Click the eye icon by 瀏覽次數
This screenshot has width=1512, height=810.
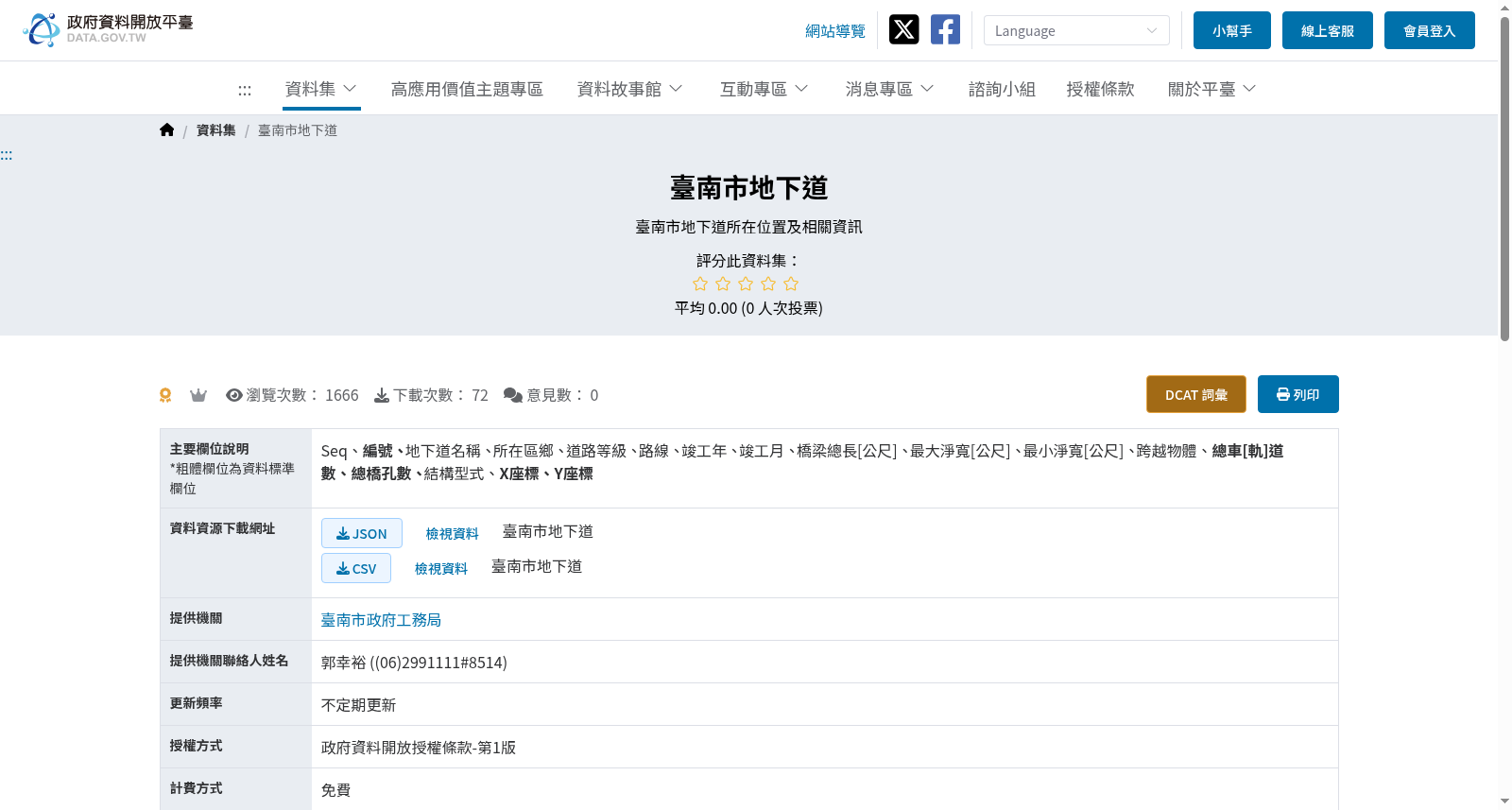(234, 395)
